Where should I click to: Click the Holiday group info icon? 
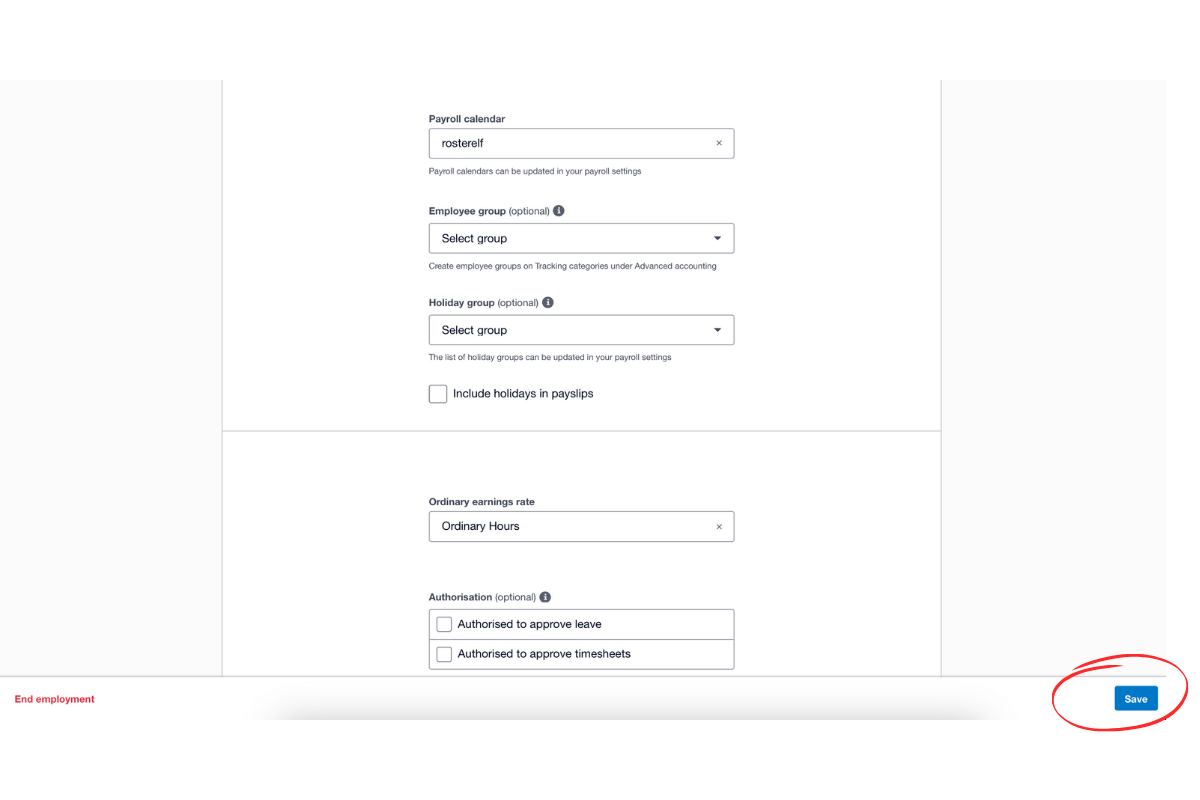[x=547, y=302]
